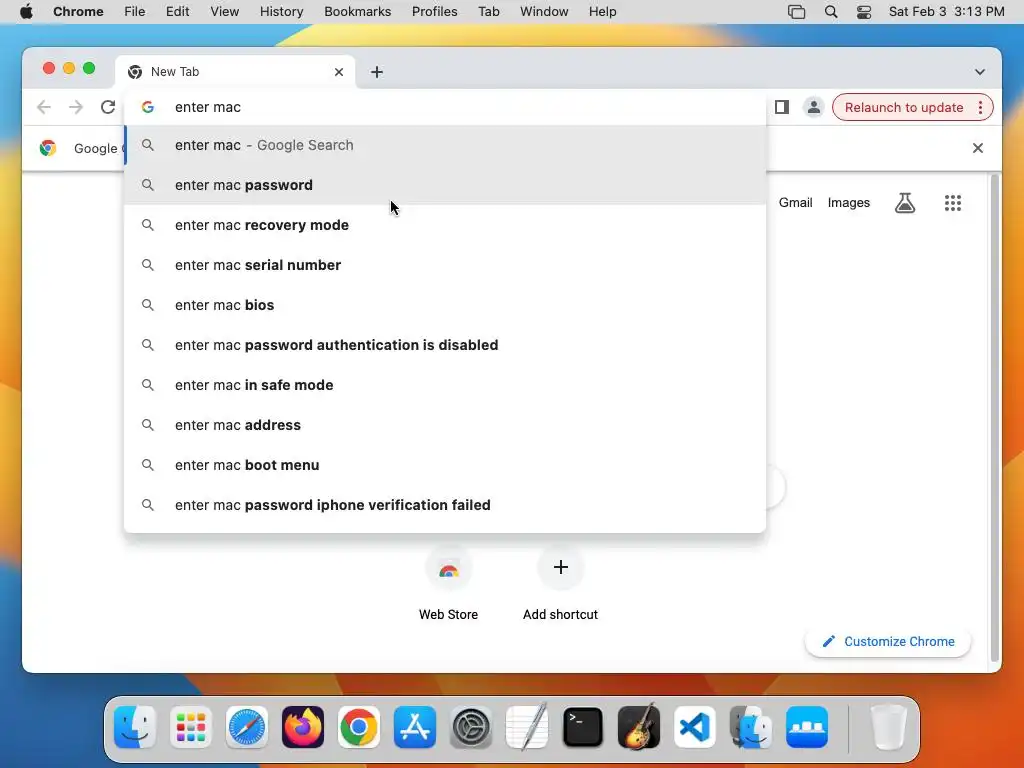Select suggestion enter mac recovery mode
The height and width of the screenshot is (768, 1024).
[445, 225]
